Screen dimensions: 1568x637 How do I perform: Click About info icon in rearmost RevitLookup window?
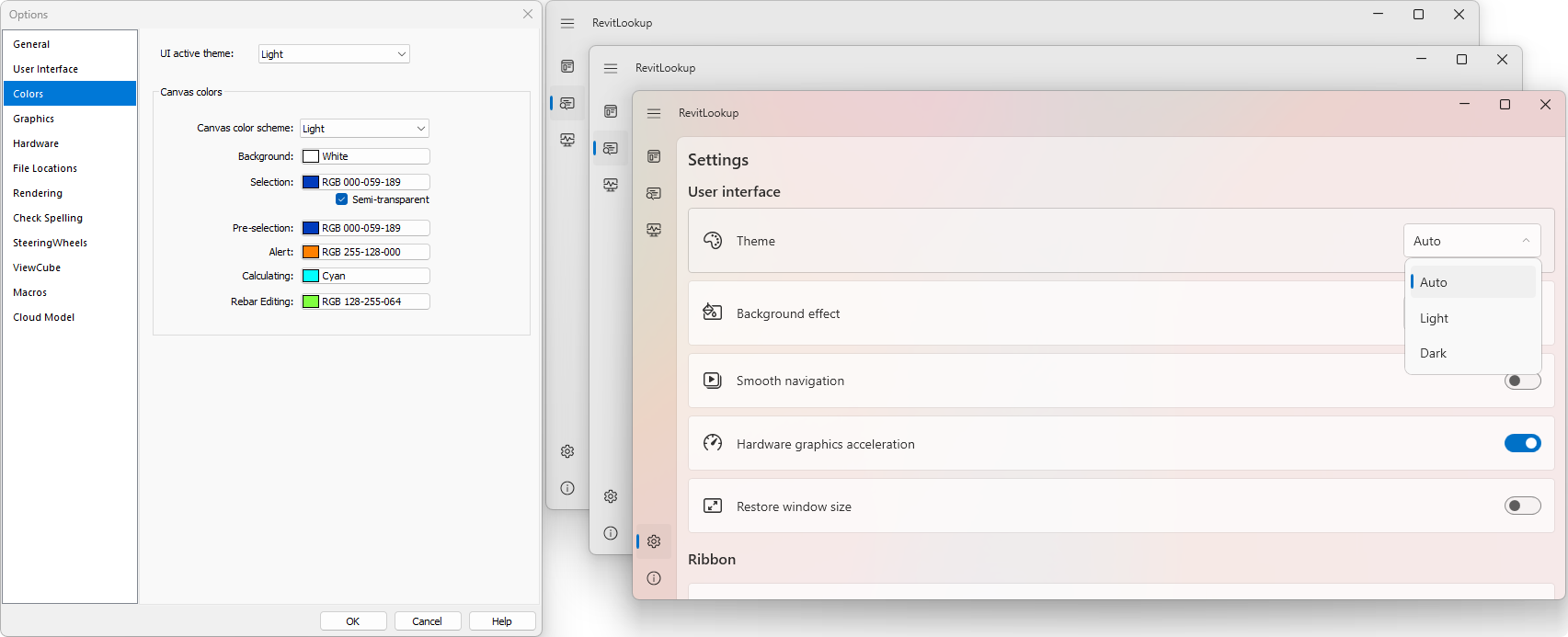click(x=567, y=488)
